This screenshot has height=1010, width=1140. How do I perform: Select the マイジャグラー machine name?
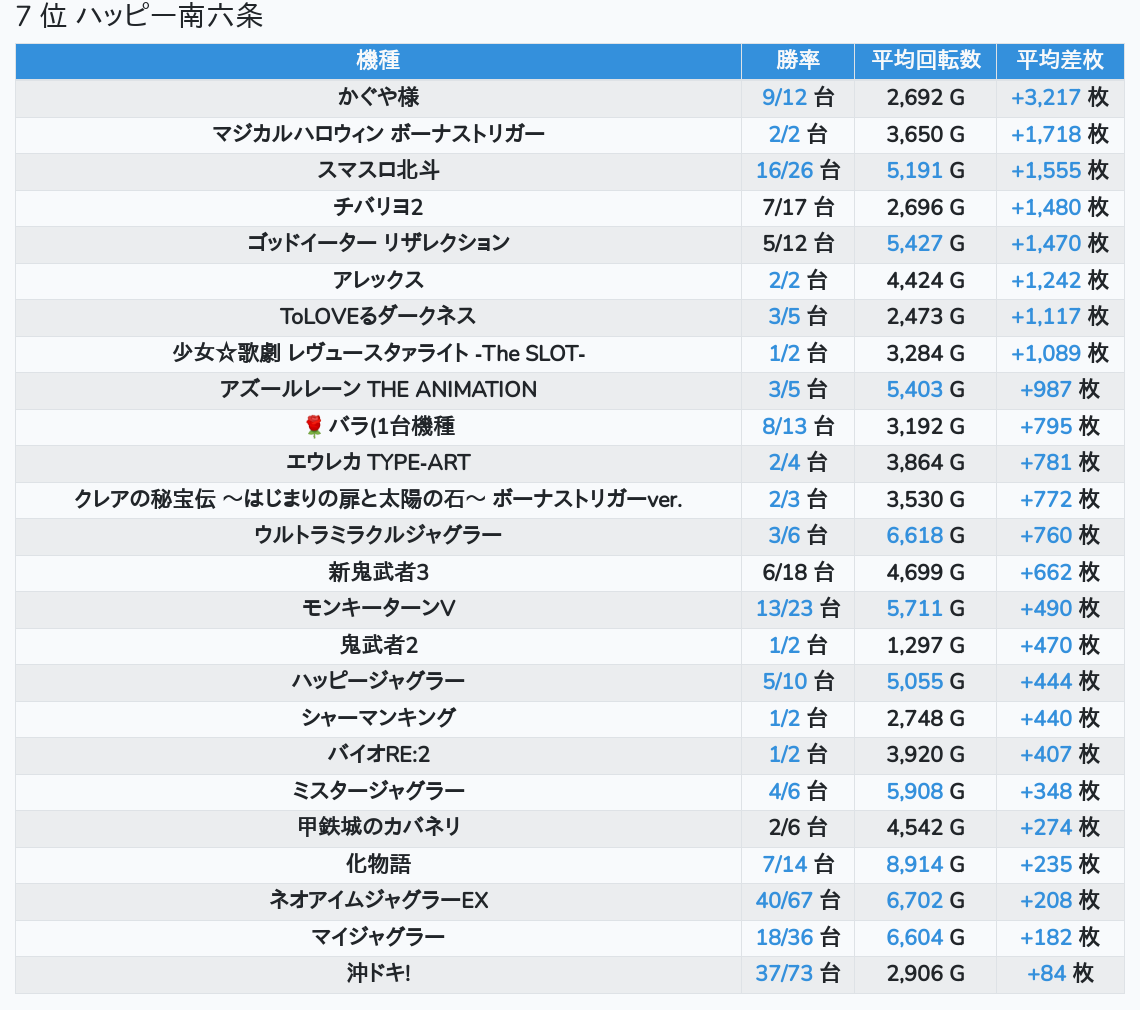378,937
